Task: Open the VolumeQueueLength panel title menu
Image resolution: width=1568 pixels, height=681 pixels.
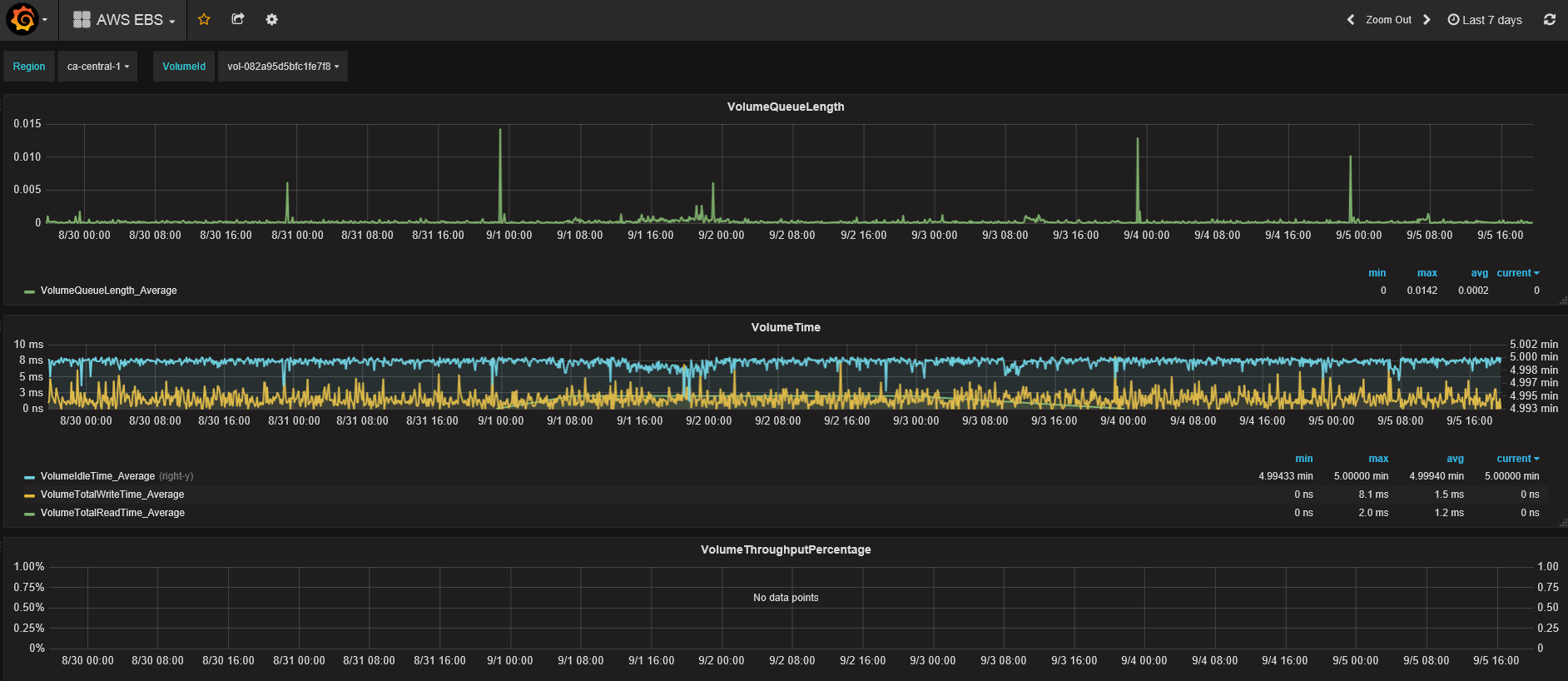Action: [x=785, y=107]
